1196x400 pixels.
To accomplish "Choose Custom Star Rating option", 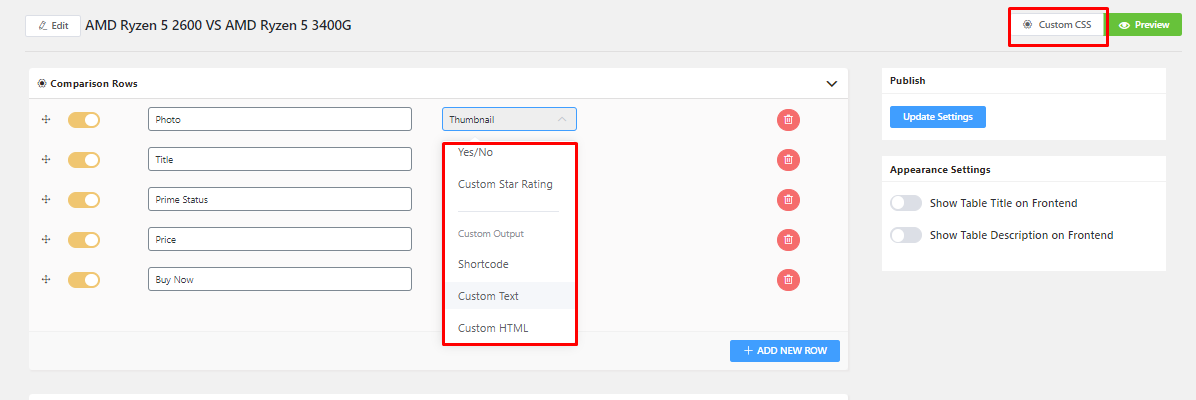I will (x=505, y=184).
